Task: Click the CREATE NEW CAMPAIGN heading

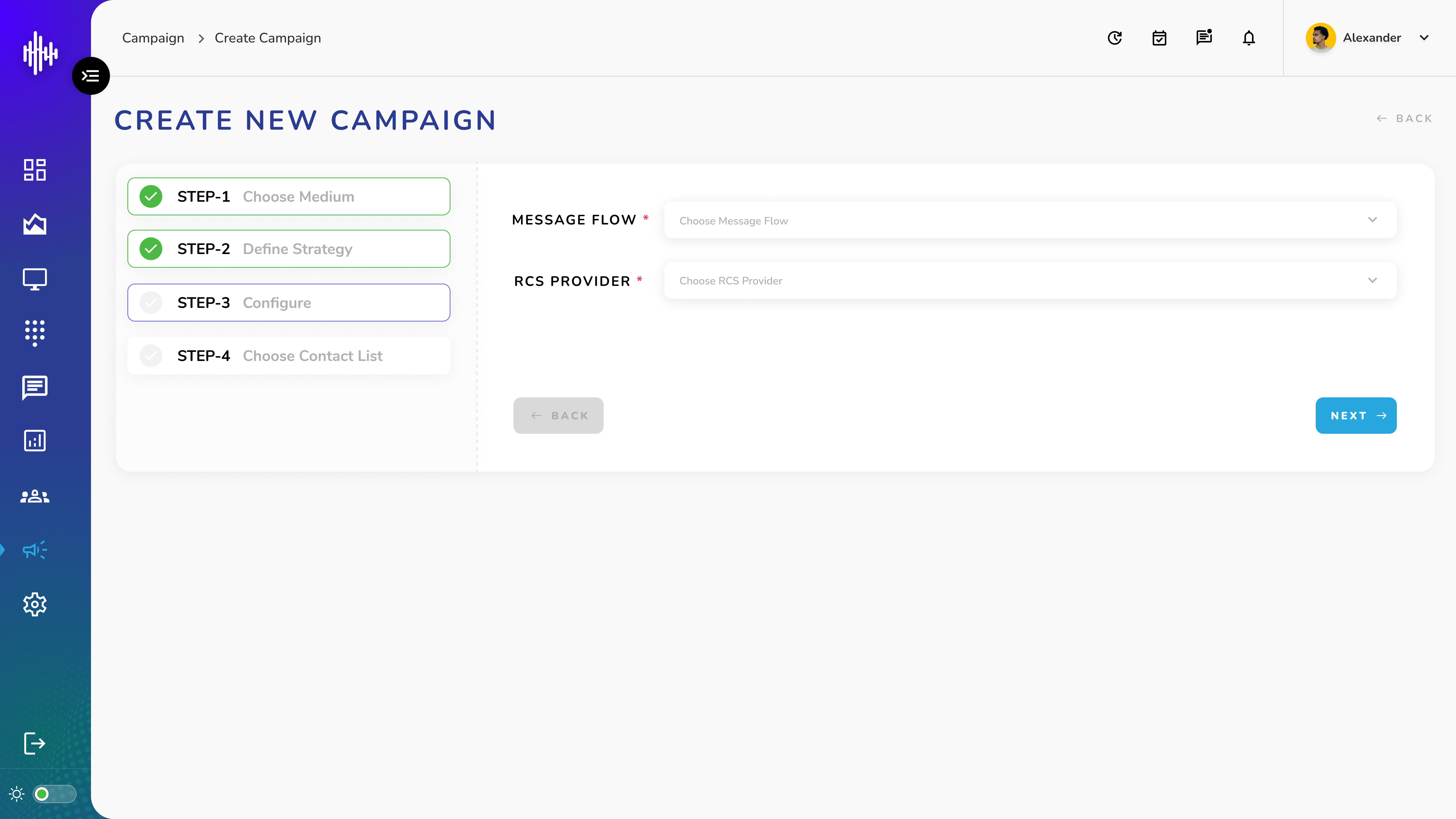Action: pos(305,120)
